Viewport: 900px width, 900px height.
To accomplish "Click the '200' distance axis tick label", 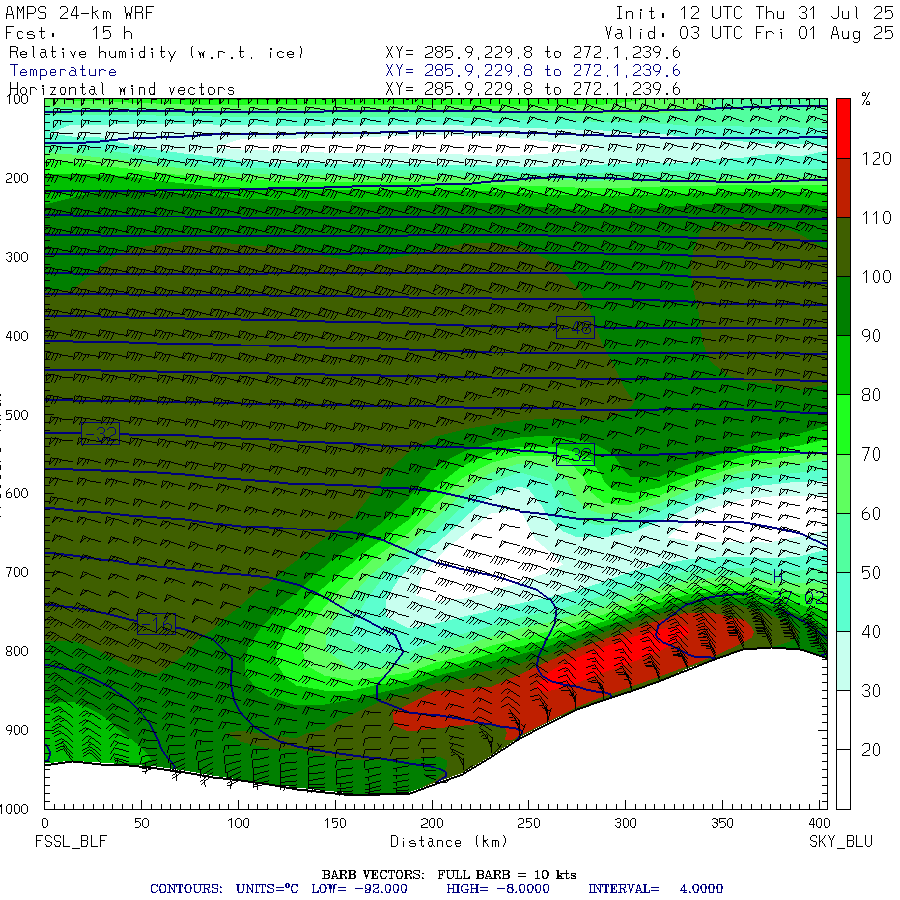I will 432,823.
